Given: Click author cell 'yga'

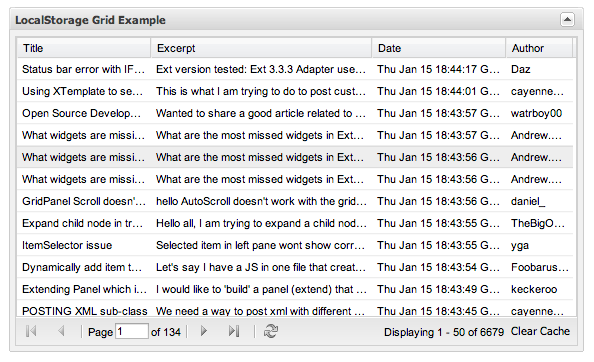Looking at the screenshot, I should (520, 246).
